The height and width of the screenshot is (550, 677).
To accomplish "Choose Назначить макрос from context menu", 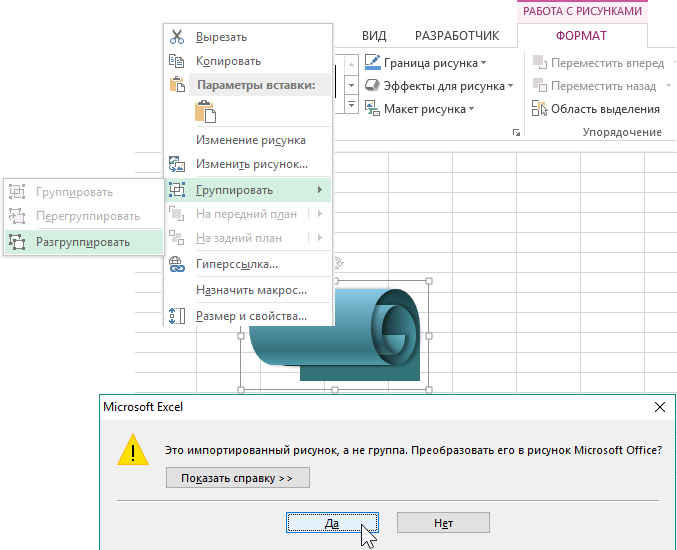I will click(x=250, y=290).
